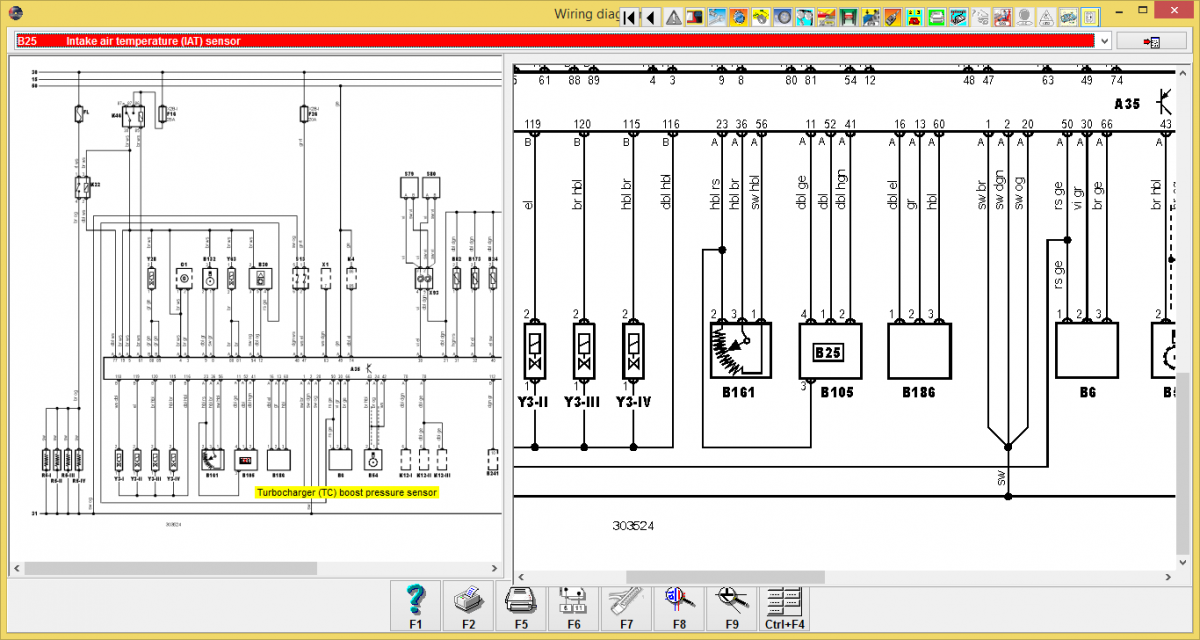Click the red arrow button beside component dropdown
The height and width of the screenshot is (640, 1200).
pyautogui.click(x=1151, y=41)
